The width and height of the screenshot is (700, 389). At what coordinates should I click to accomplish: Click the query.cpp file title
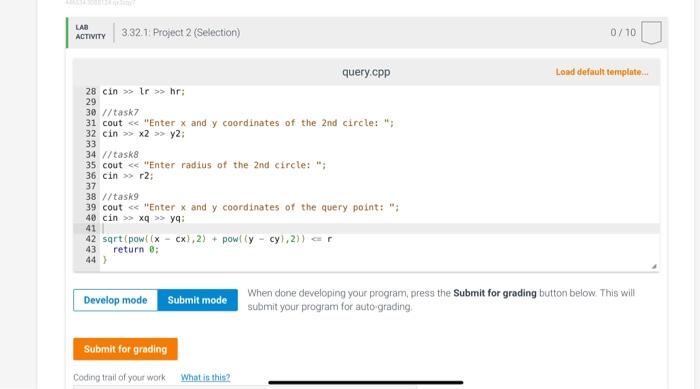(x=366, y=72)
